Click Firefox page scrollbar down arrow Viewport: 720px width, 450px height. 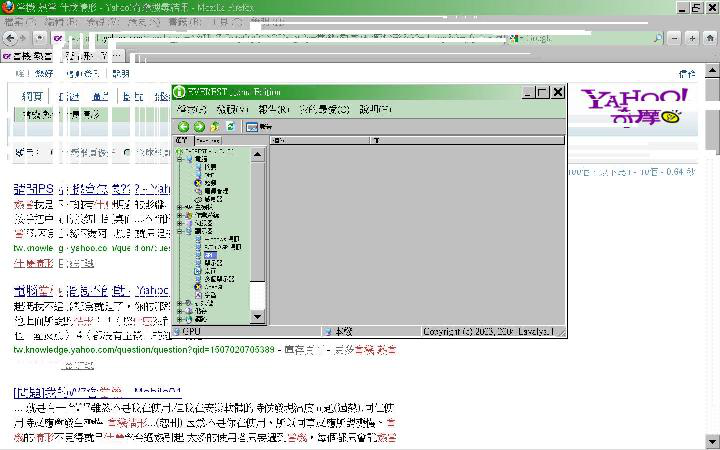pyautogui.click(x=712, y=441)
